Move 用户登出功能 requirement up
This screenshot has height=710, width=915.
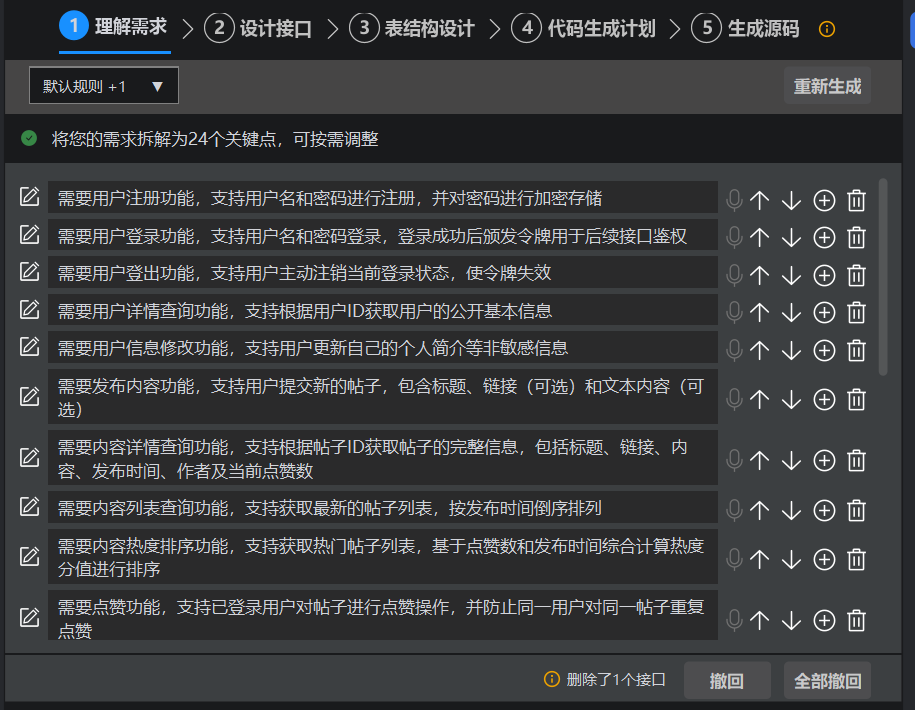(x=759, y=275)
